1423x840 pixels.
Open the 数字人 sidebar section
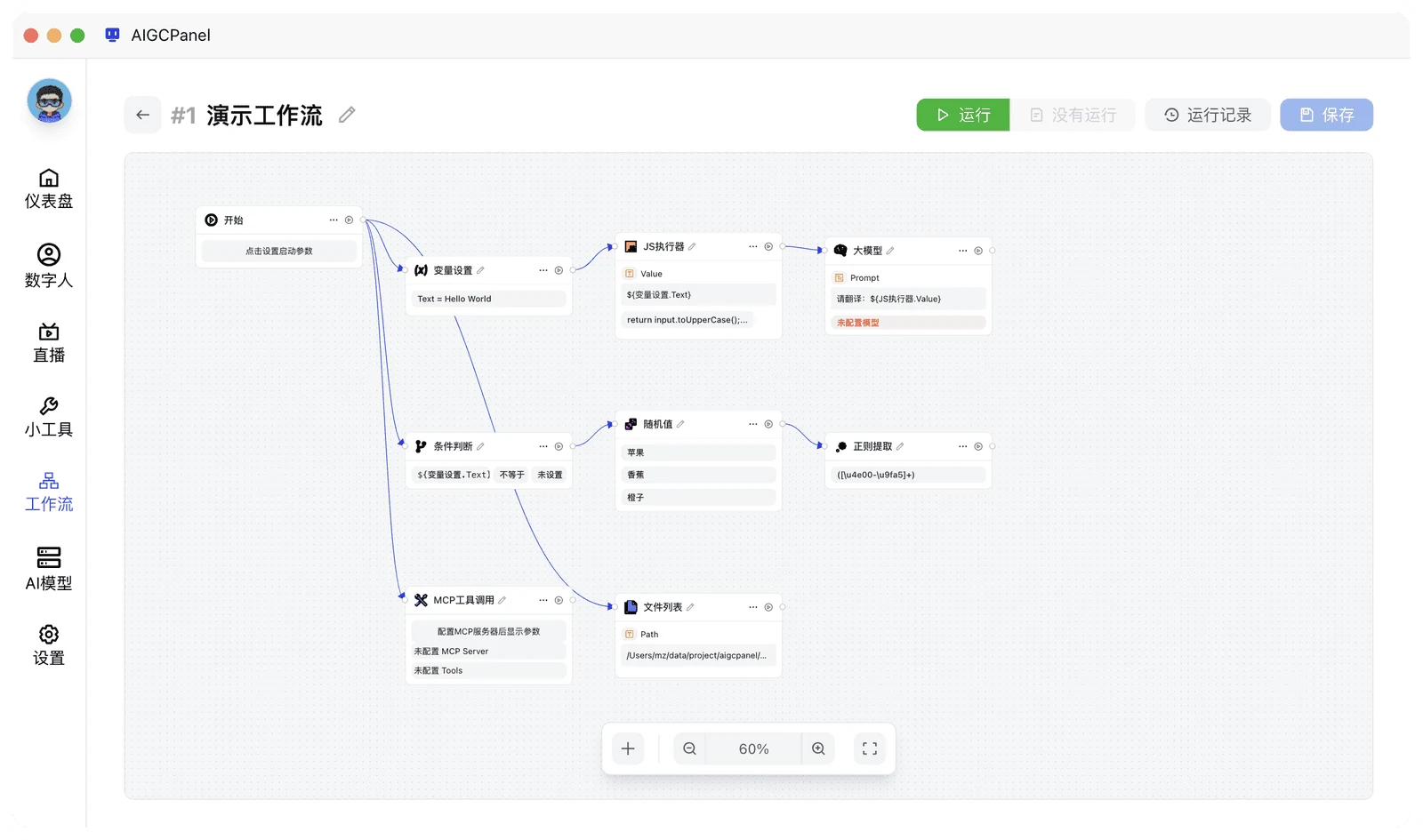(x=49, y=267)
